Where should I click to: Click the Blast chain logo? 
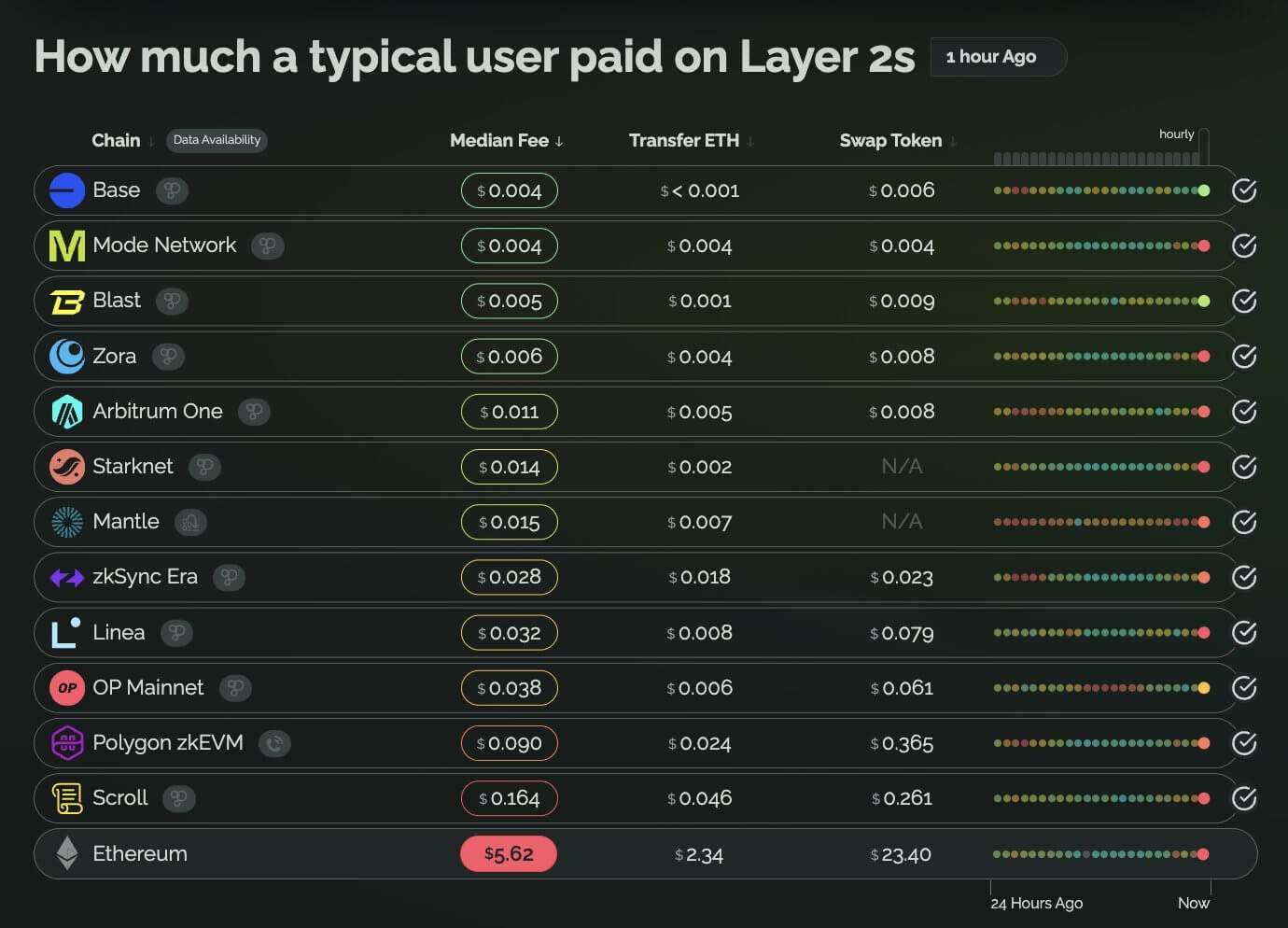click(x=67, y=302)
